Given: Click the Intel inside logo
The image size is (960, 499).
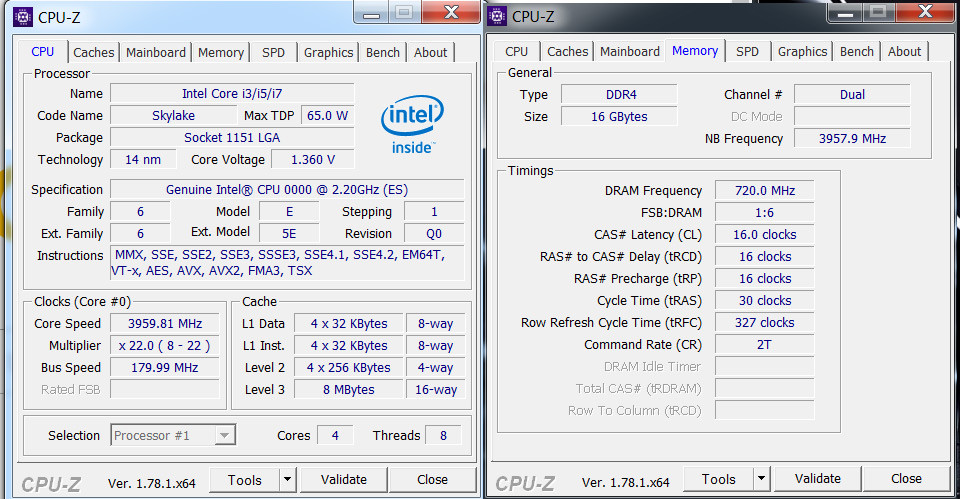Looking at the screenshot, I should coord(413,125).
